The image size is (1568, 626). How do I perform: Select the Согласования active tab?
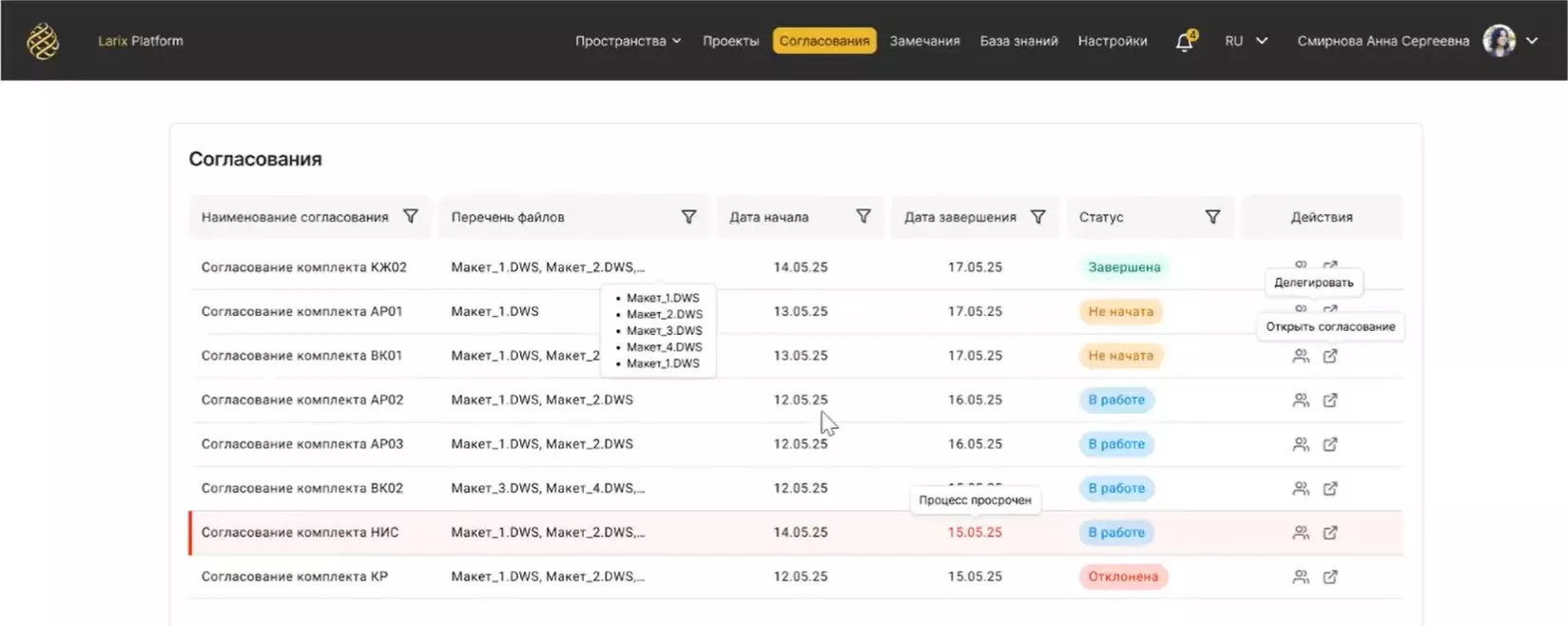point(823,41)
